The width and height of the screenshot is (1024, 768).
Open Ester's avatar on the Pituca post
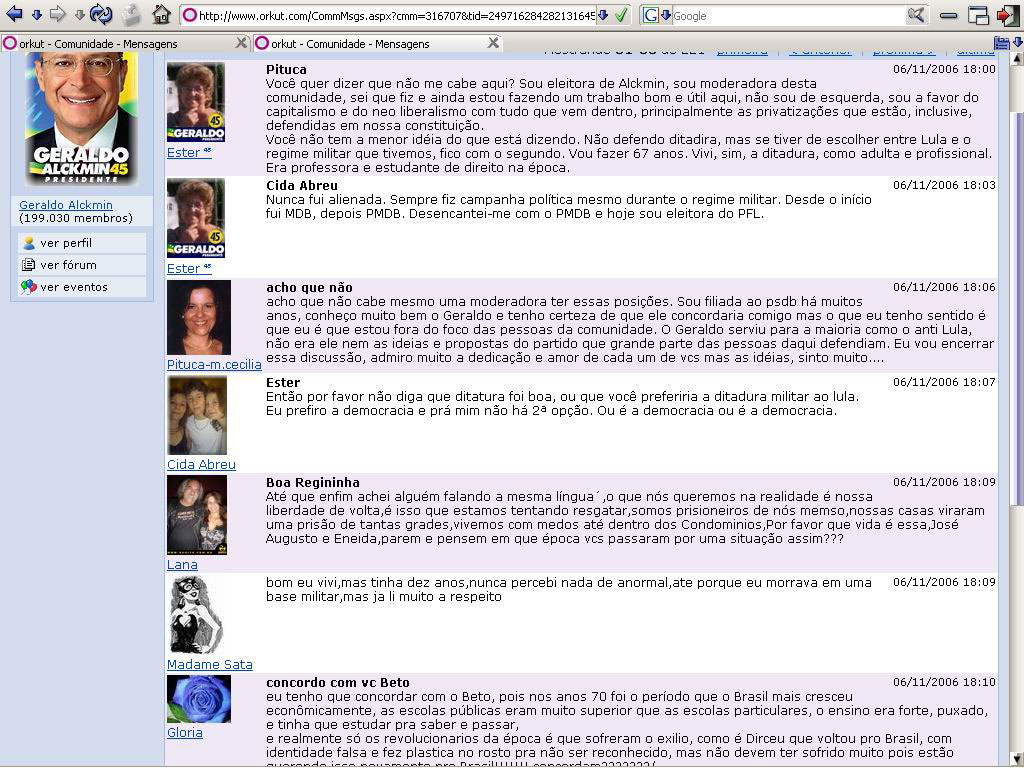tap(196, 102)
